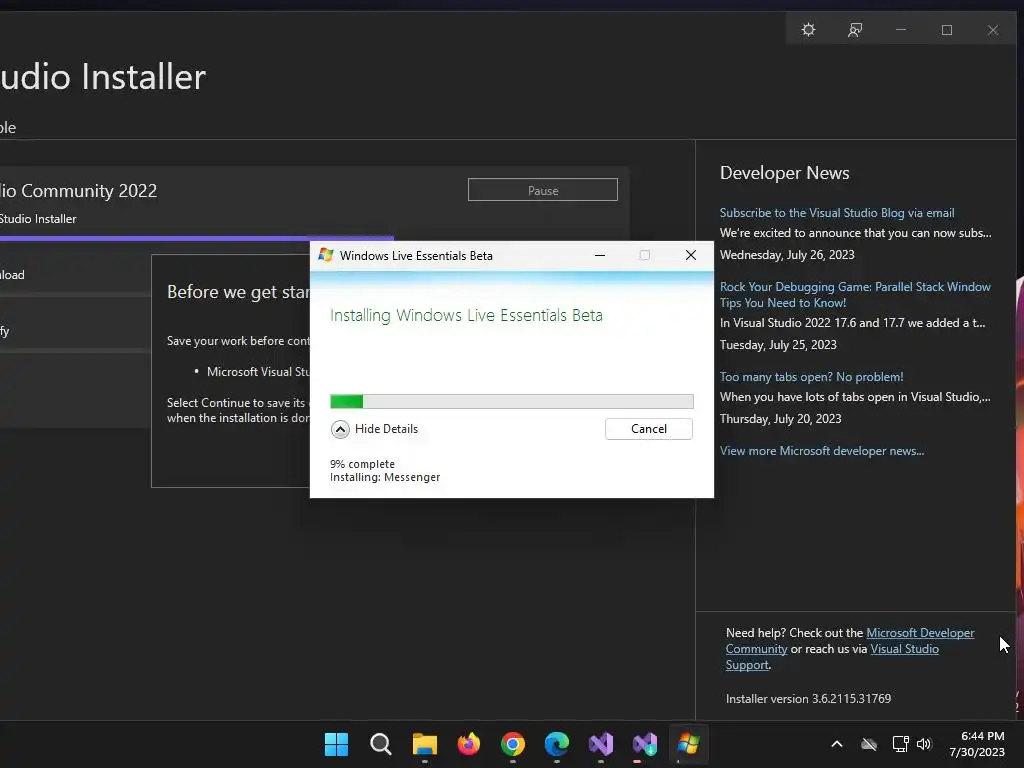Viewport: 1024px width, 768px height.
Task: Show hidden system tray icons
Action: pos(837,744)
